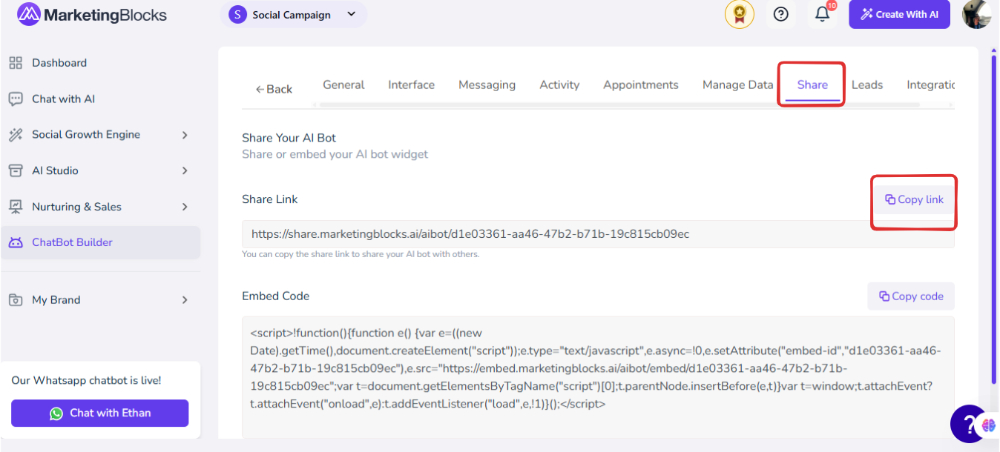Click the 'Share Link' label
The height and width of the screenshot is (452, 1000).
[x=270, y=199]
